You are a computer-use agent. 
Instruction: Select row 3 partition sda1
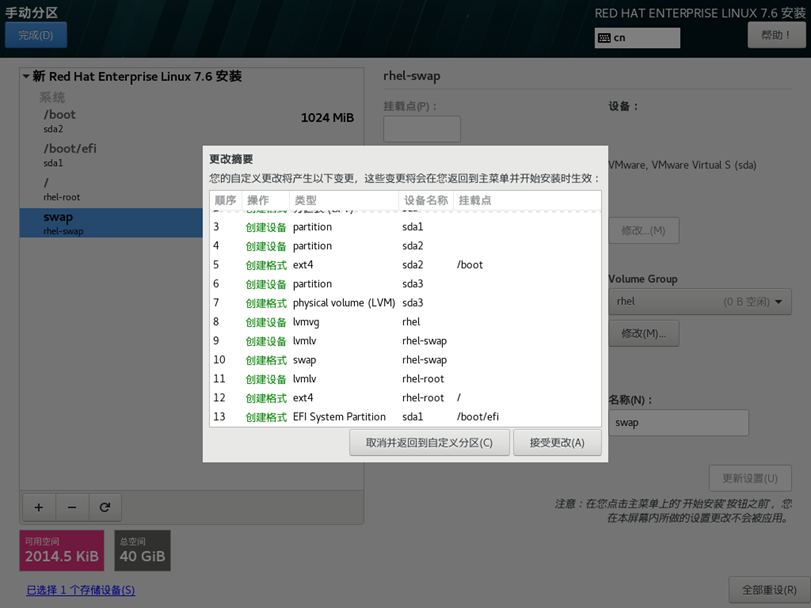coord(406,227)
